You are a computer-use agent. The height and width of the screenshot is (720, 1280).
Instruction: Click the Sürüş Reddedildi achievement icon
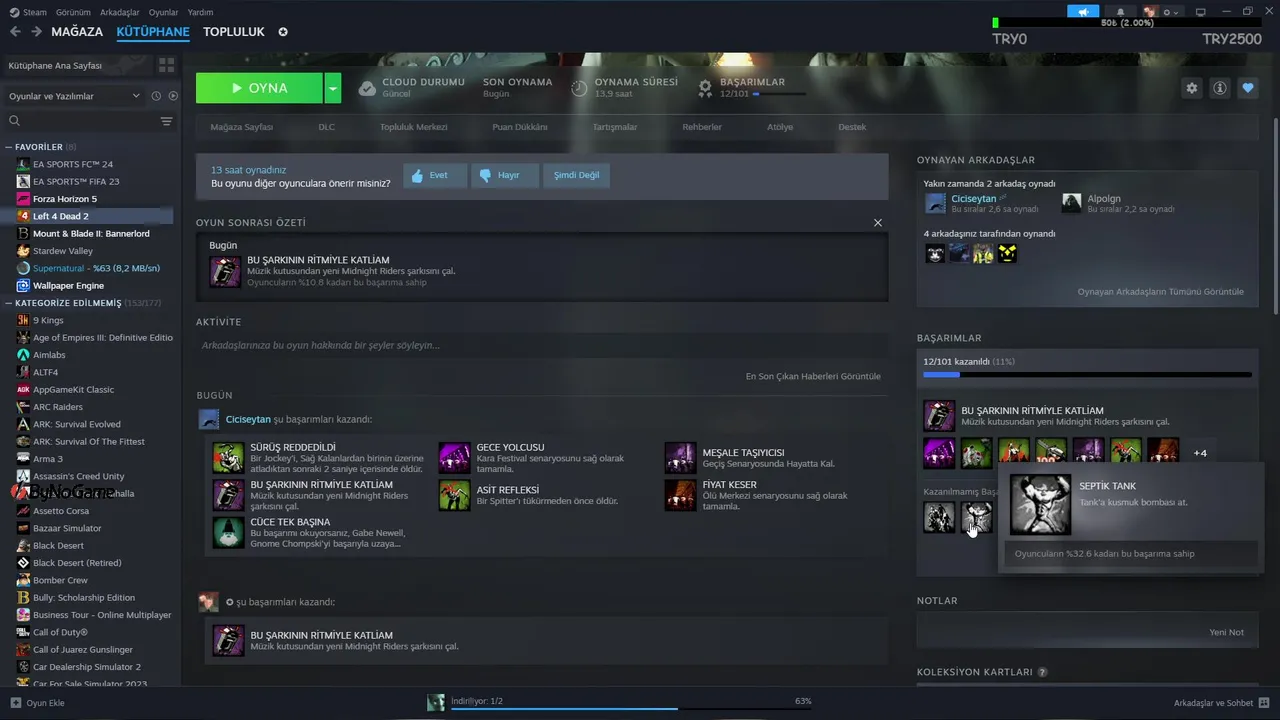pyautogui.click(x=228, y=457)
